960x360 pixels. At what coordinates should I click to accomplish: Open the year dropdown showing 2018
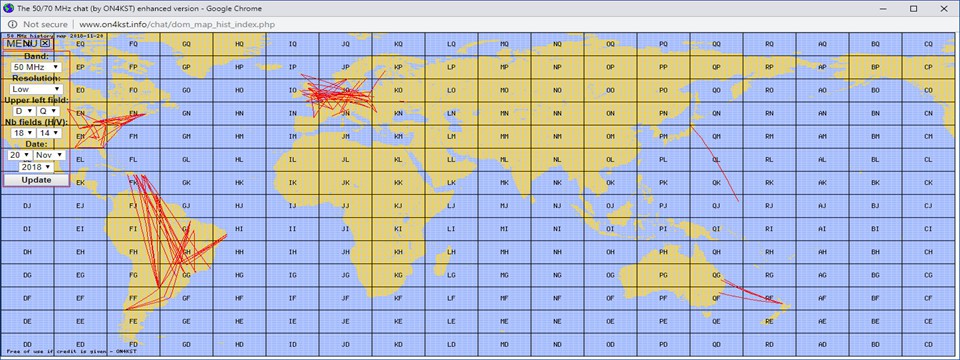[36, 167]
